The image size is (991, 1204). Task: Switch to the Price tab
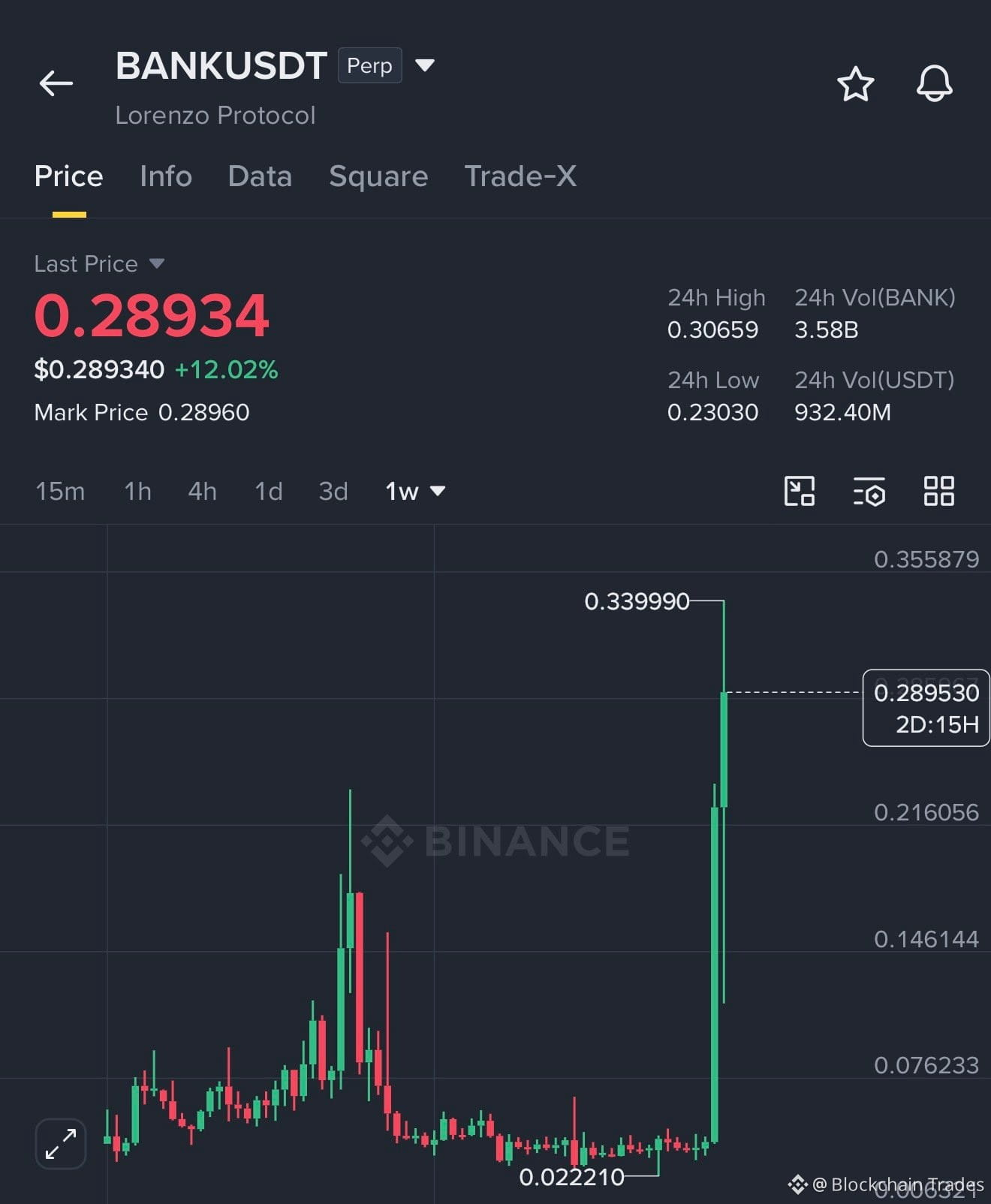(x=68, y=176)
